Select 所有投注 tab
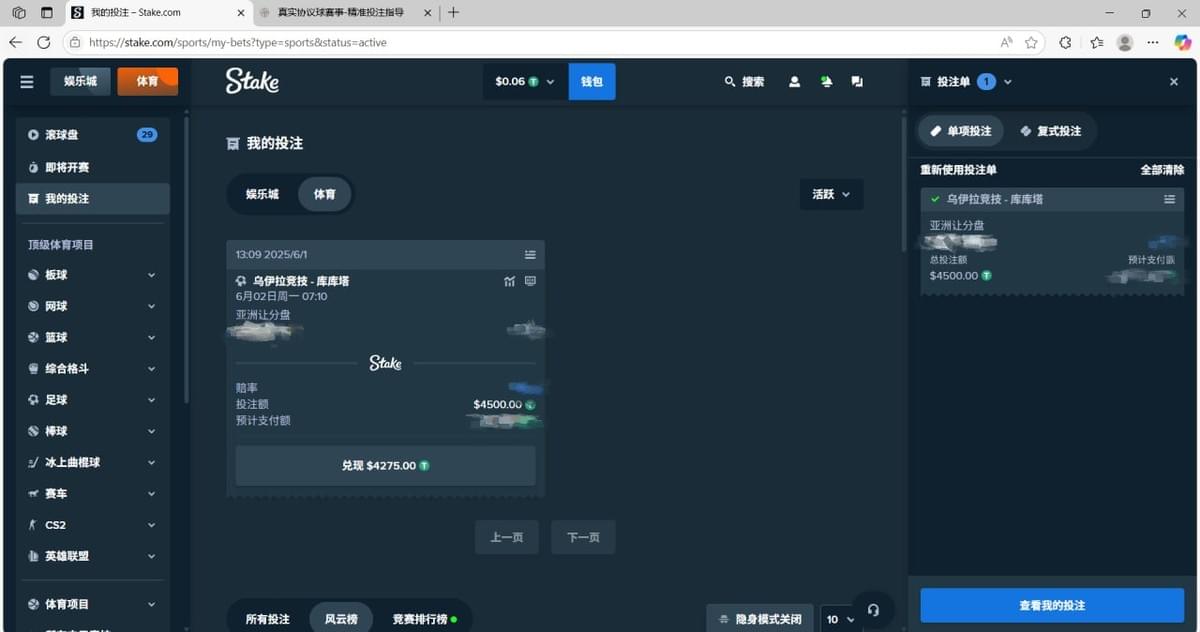Image resolution: width=1200 pixels, height=632 pixels. (x=268, y=619)
